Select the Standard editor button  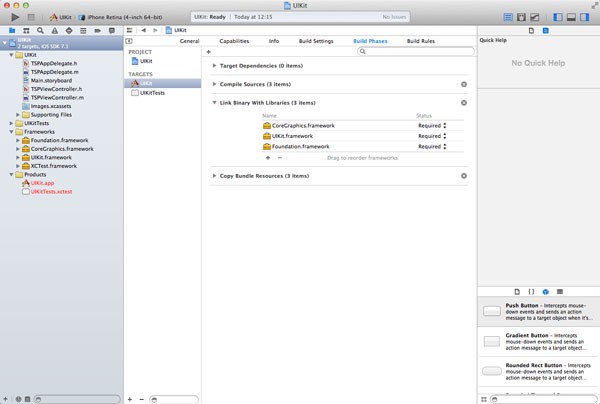[508, 17]
